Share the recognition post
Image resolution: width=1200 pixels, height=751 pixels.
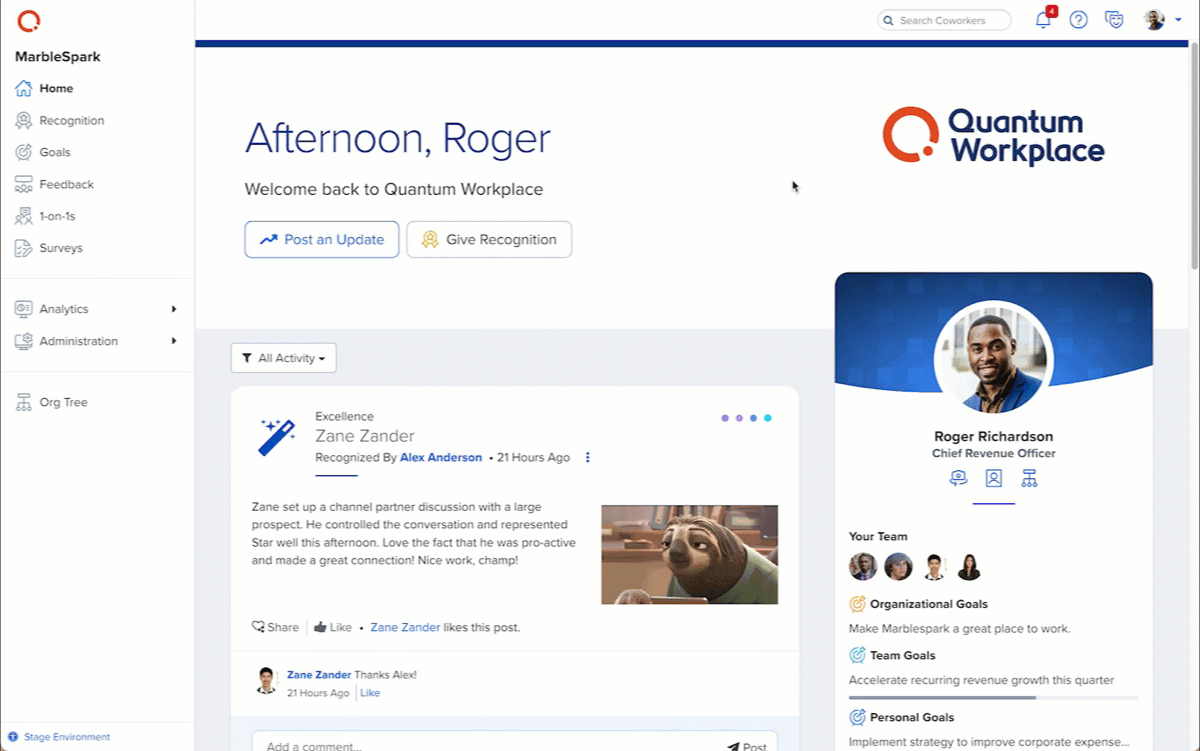click(275, 627)
